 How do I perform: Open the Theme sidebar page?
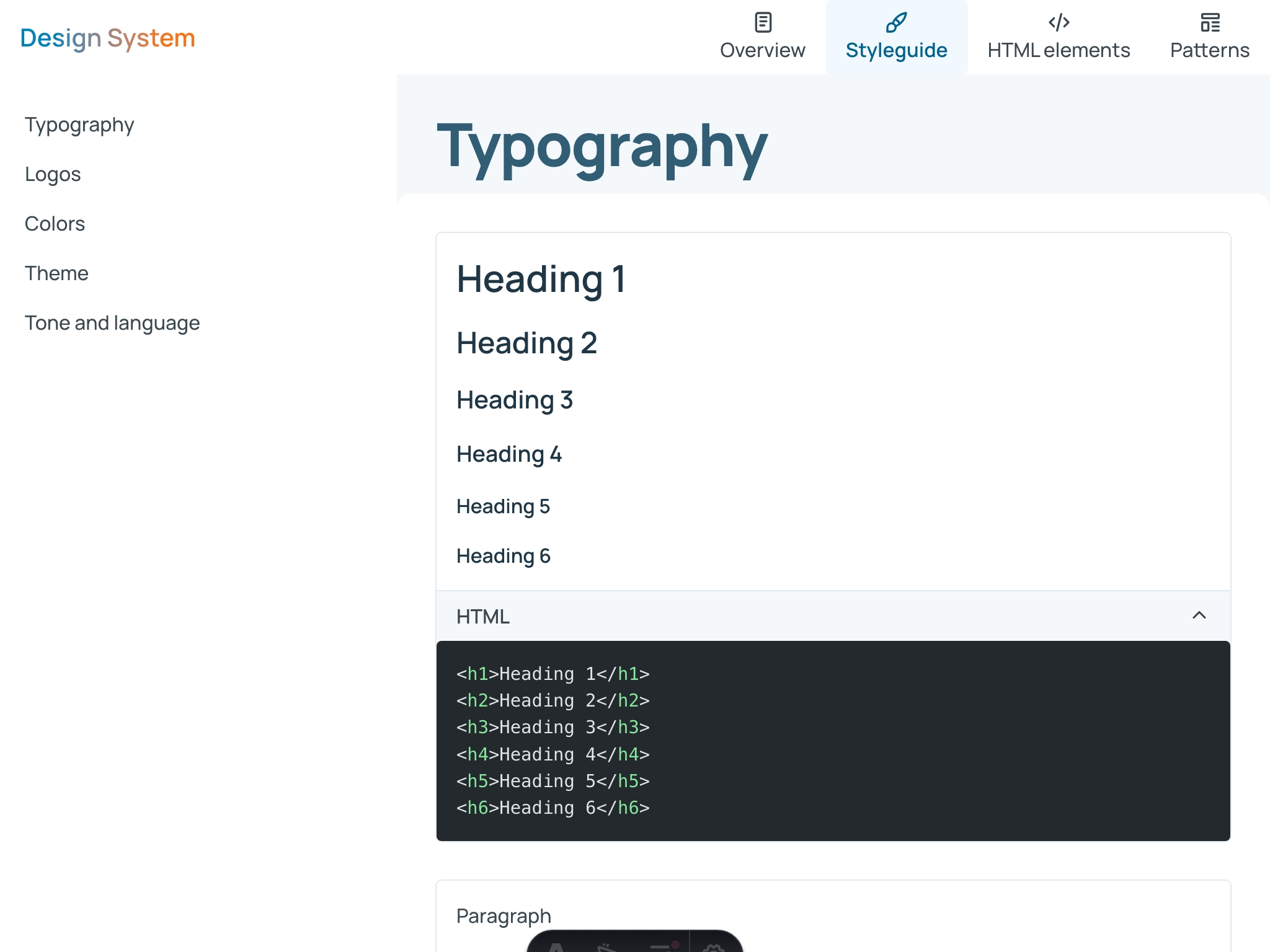(x=56, y=273)
